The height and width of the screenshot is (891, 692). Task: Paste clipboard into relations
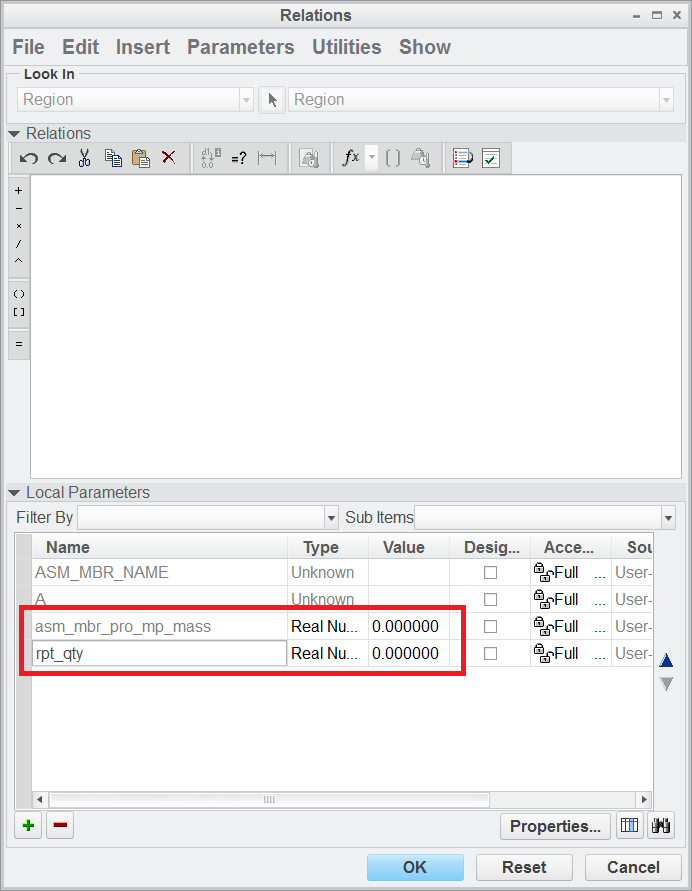pos(140,158)
